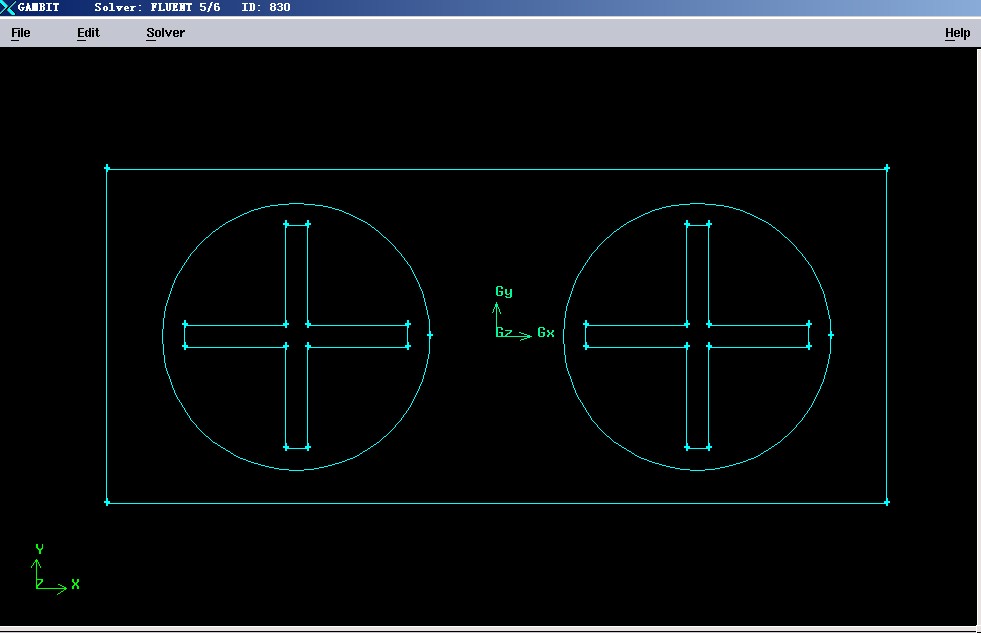Pick lower-right end vertex of right cross's right arm

click(x=810, y=346)
